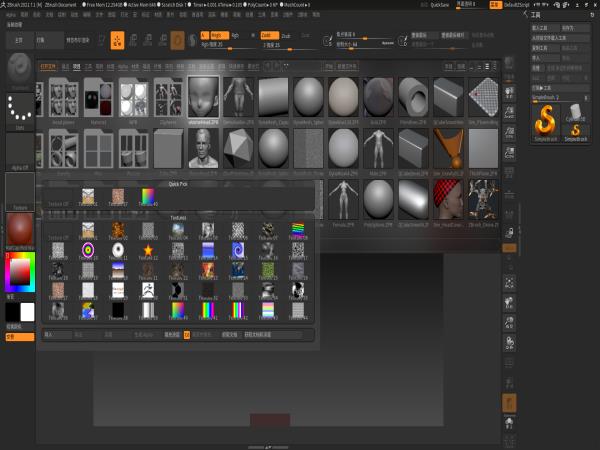Click the Scroll icon on right shelf

pos(509,92)
